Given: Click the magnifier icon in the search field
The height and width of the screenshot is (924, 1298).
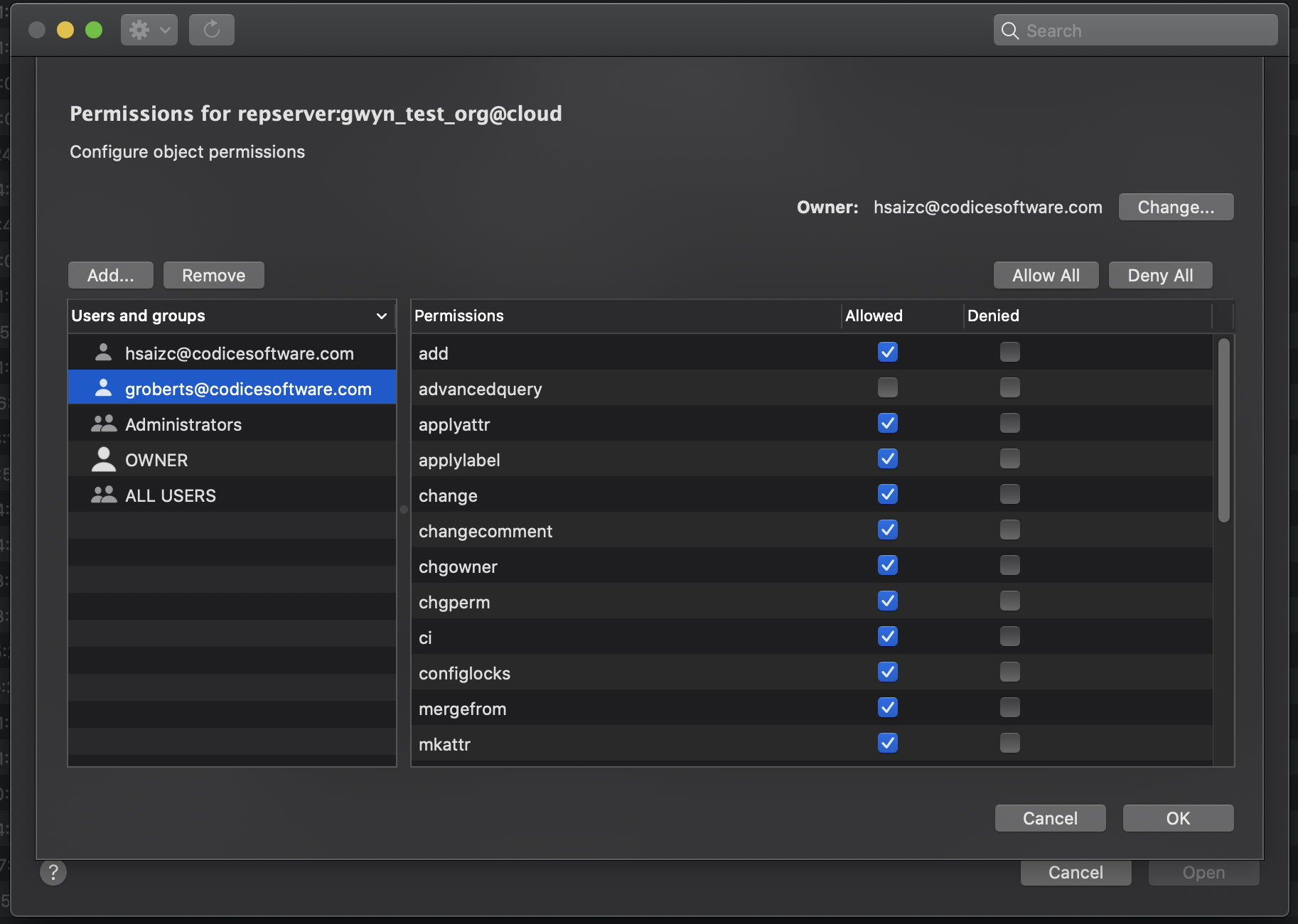Looking at the screenshot, I should 1011,31.
